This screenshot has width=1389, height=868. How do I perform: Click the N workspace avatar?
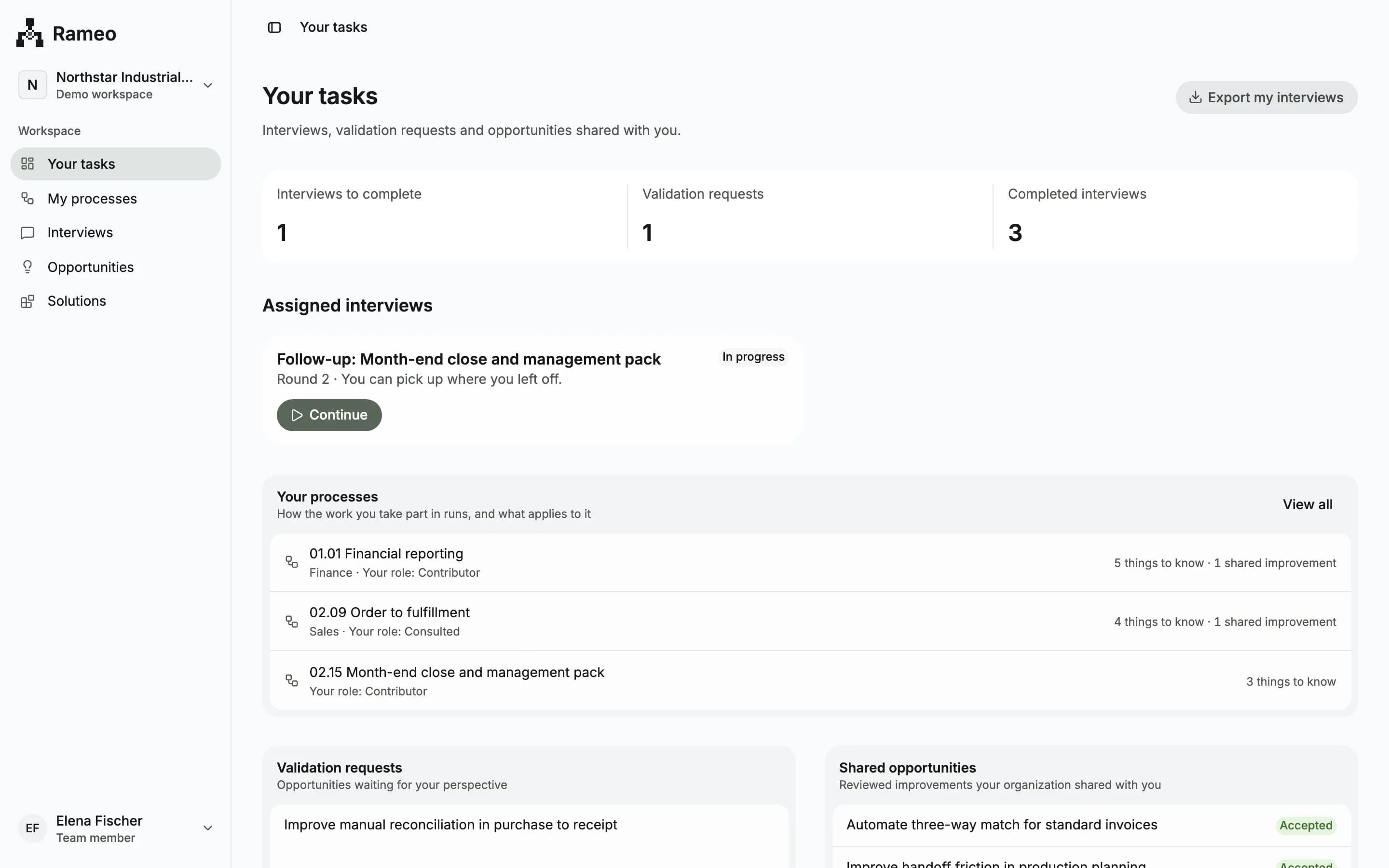(x=33, y=85)
